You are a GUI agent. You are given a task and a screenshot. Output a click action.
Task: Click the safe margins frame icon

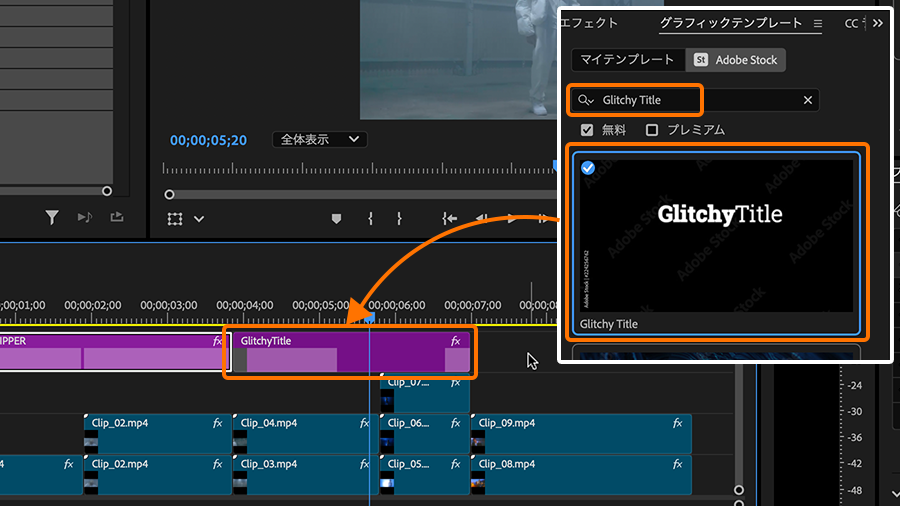click(x=174, y=219)
